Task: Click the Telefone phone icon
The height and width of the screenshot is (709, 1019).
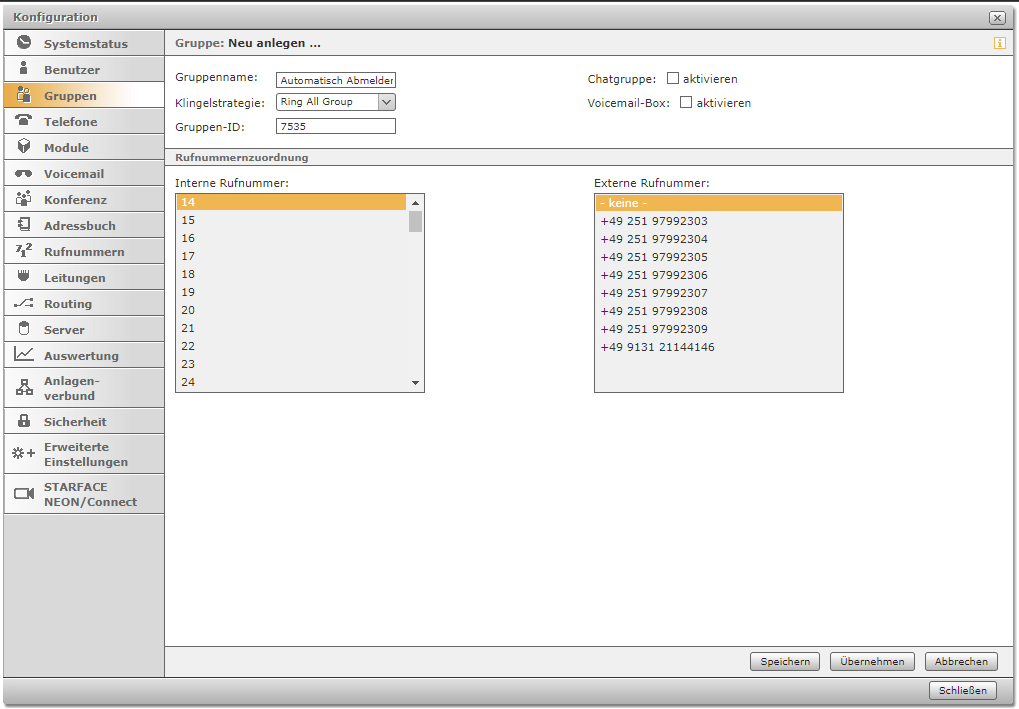Action: coord(24,121)
